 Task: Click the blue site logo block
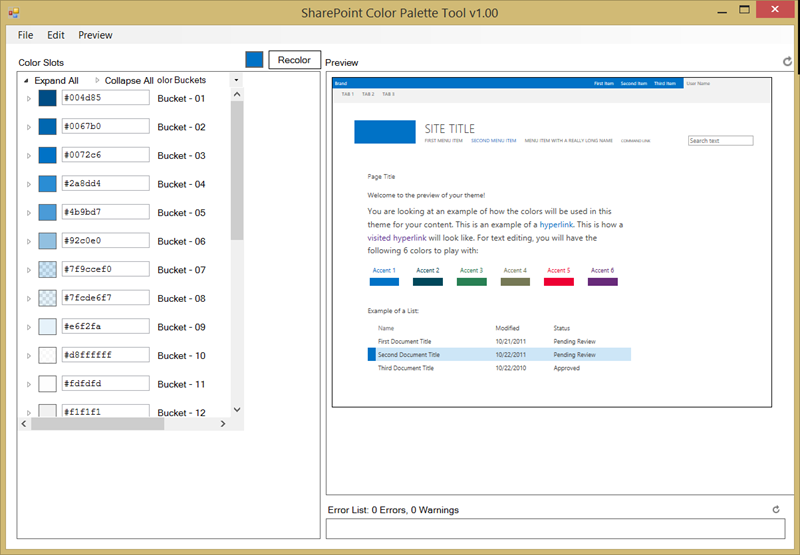tap(385, 132)
